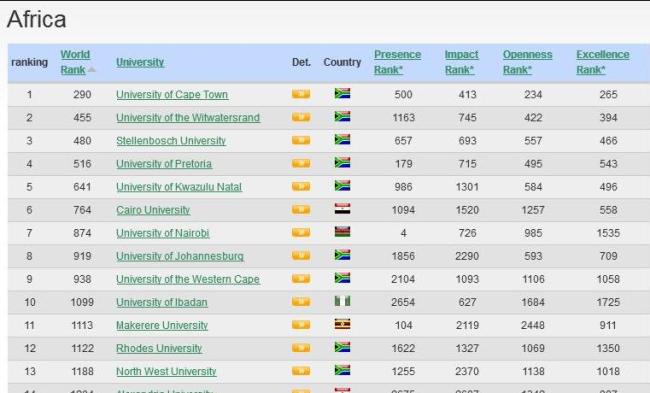Viewport: 650px width, 393px height.
Task: Sort by Openness Rank column
Action: 527,62
